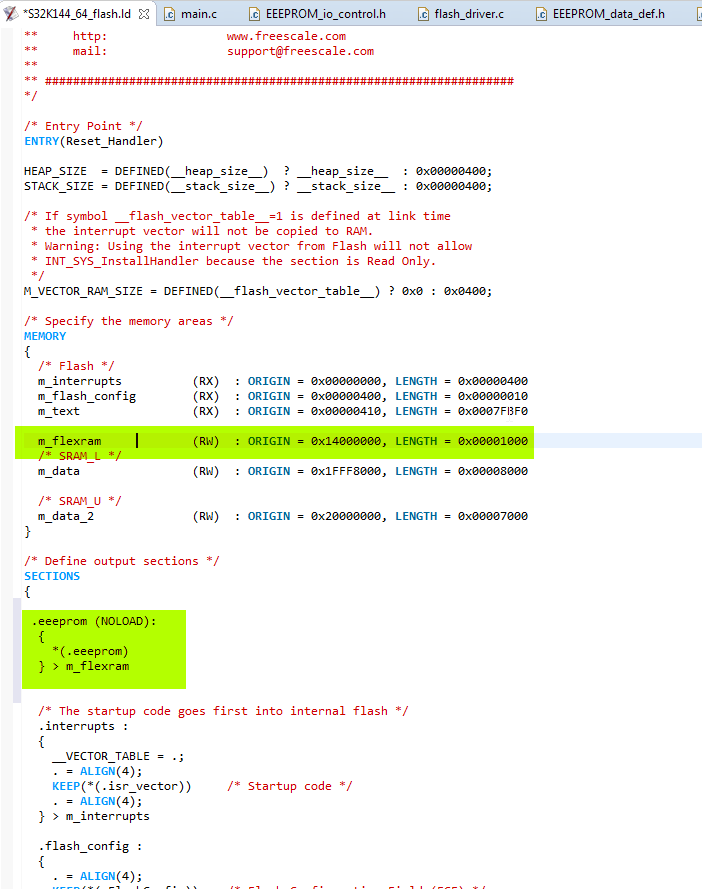The image size is (702, 889).
Task: Click the __VECTOR_TABLE = .; line
Action: (x=118, y=756)
